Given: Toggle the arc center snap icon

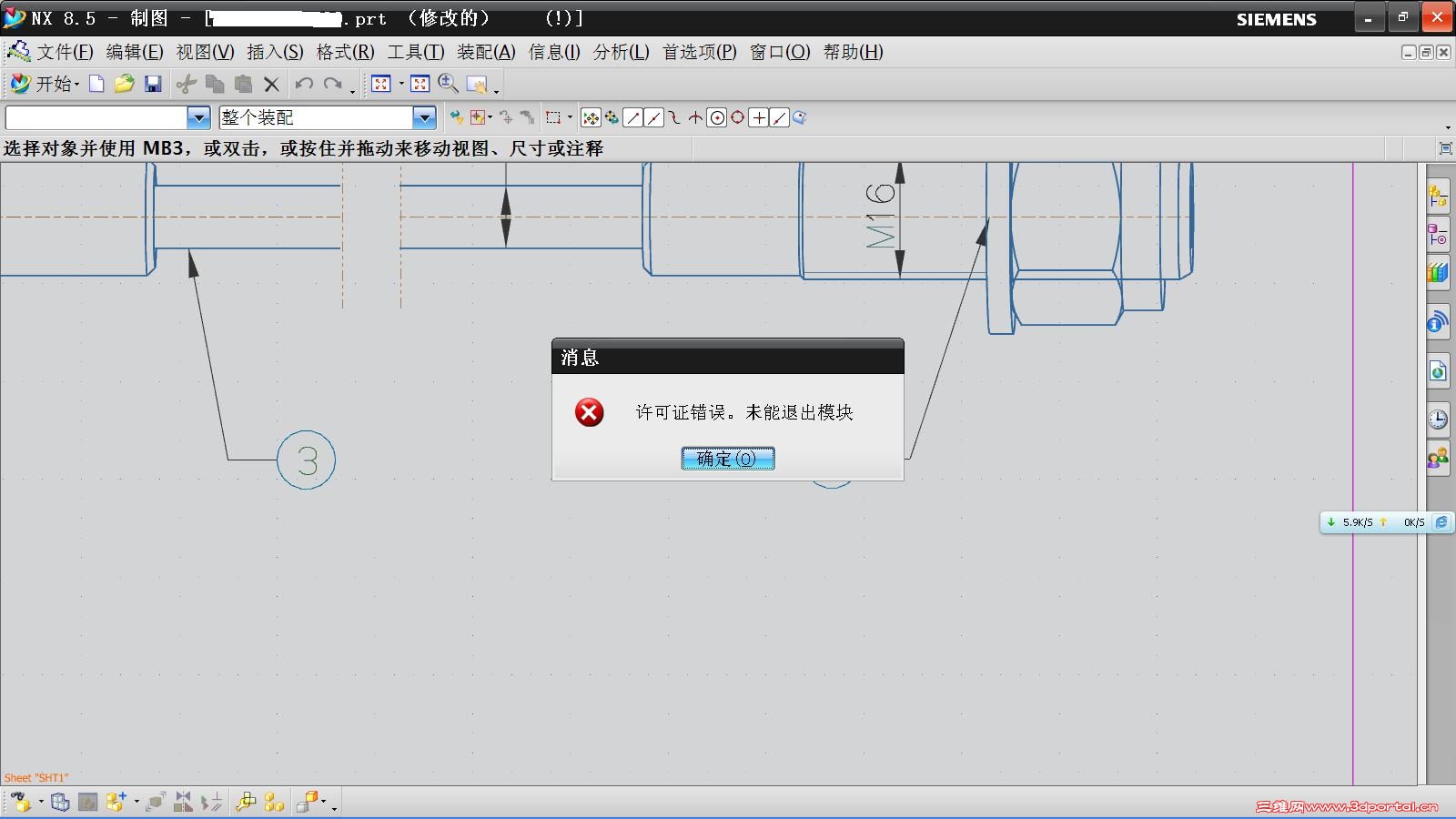Looking at the screenshot, I should pos(717,117).
